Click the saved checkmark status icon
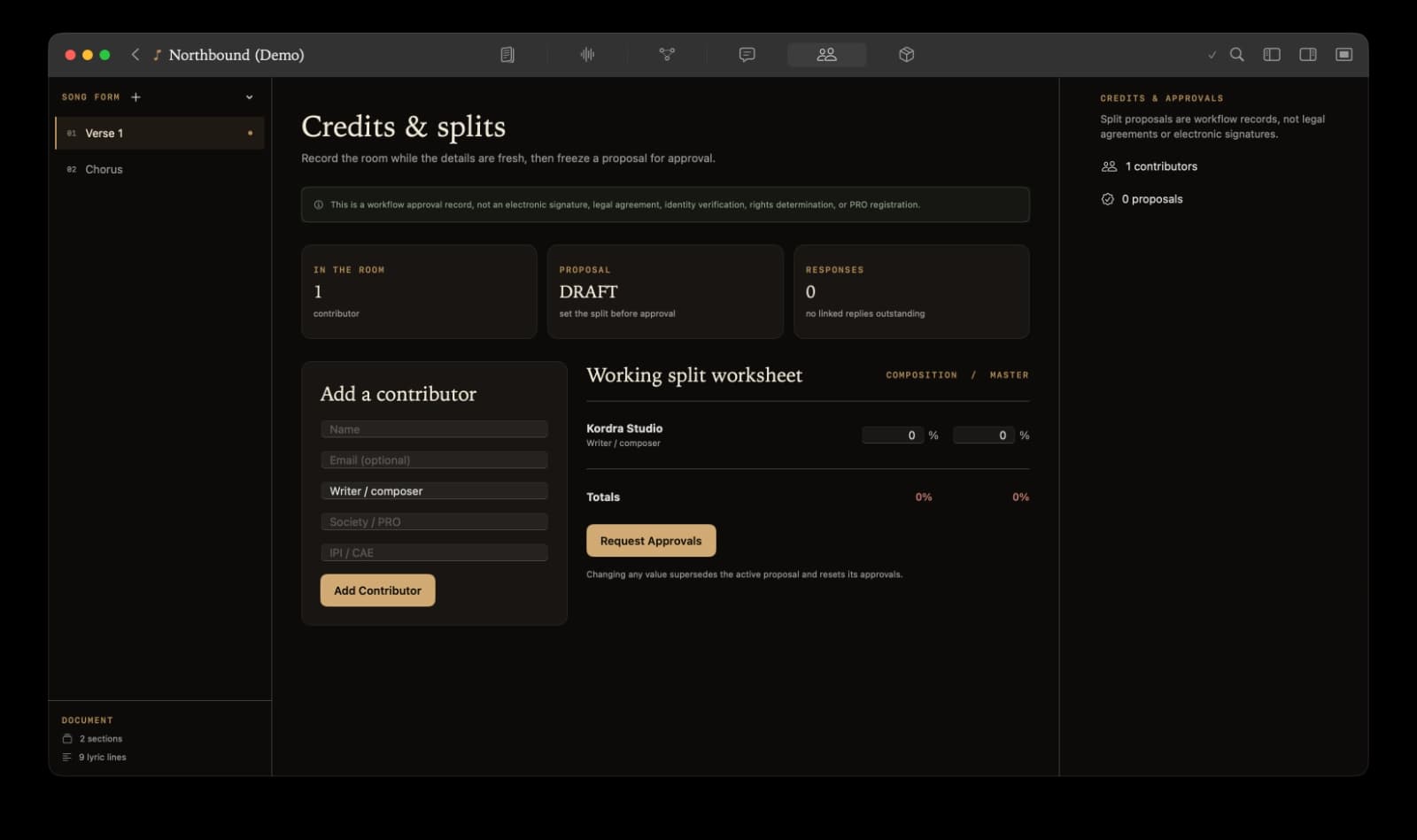The image size is (1417, 840). 1212,55
